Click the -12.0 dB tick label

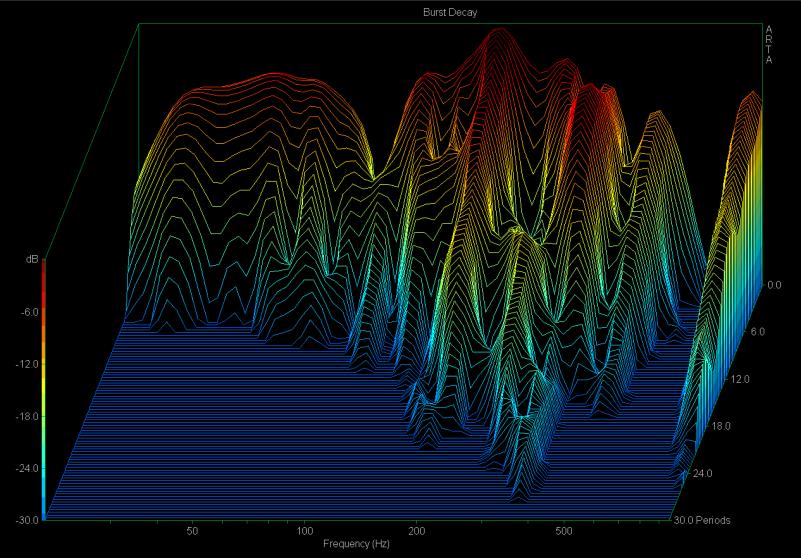click(25, 364)
